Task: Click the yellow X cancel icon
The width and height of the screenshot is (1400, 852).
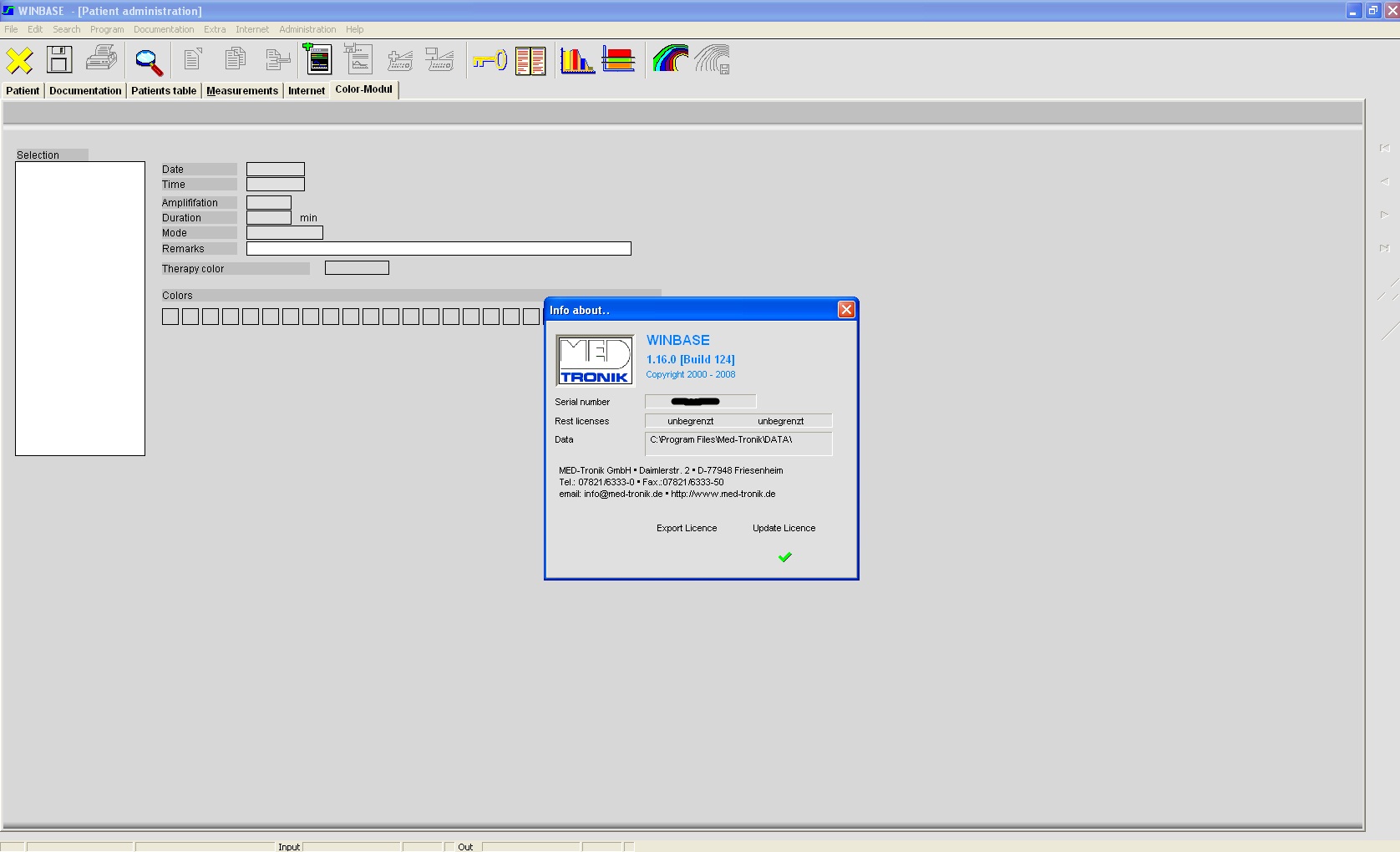Action: [x=20, y=60]
